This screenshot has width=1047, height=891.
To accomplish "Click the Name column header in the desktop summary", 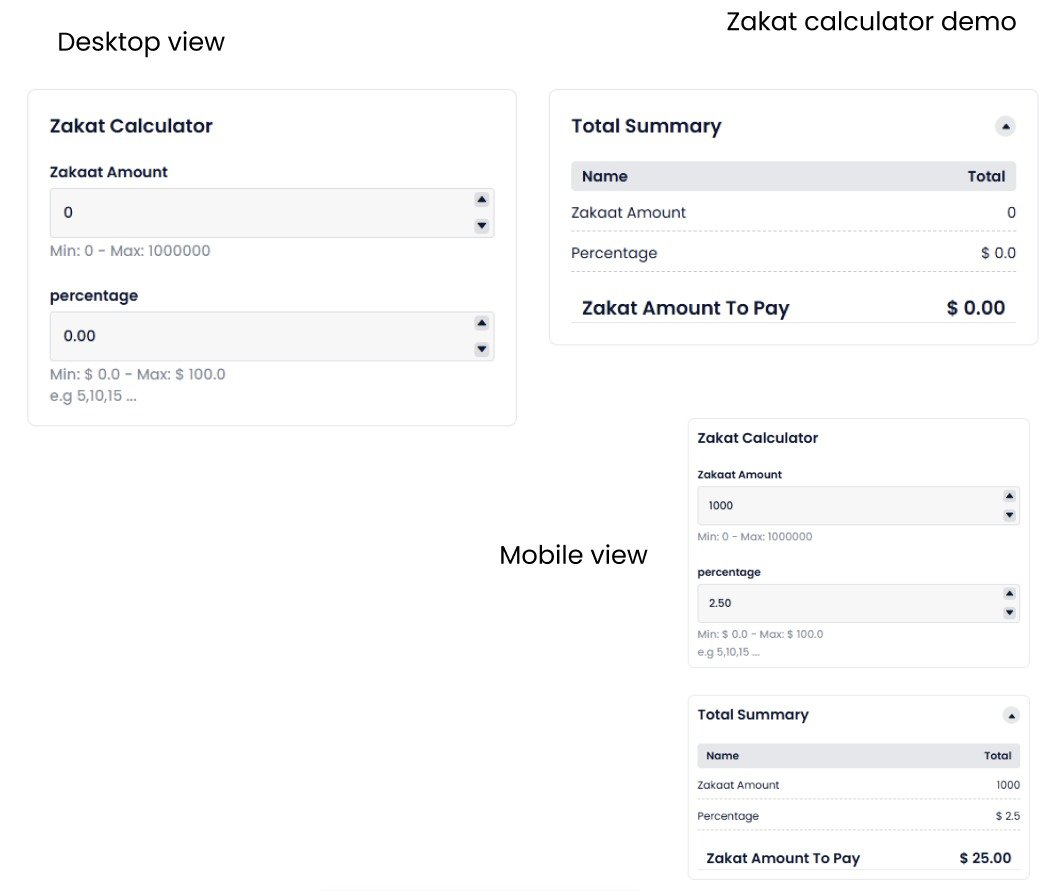I will tap(605, 176).
